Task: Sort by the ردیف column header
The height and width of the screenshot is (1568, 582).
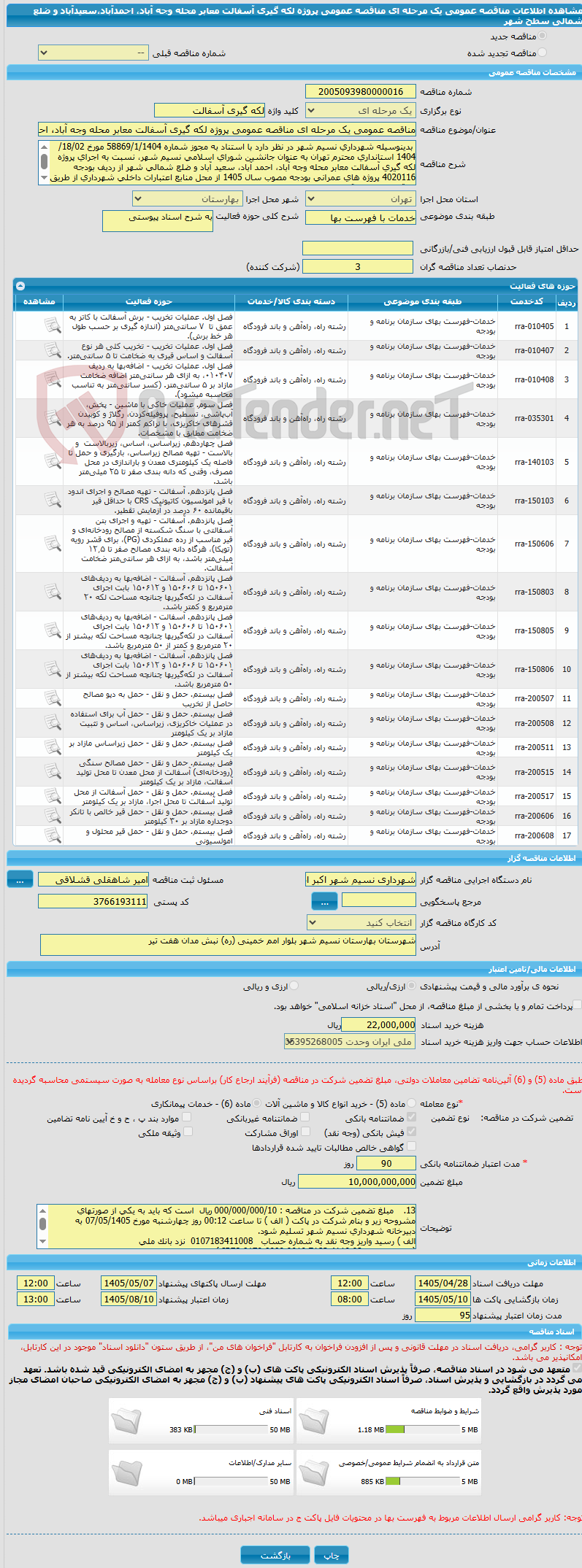Action: coord(566,301)
